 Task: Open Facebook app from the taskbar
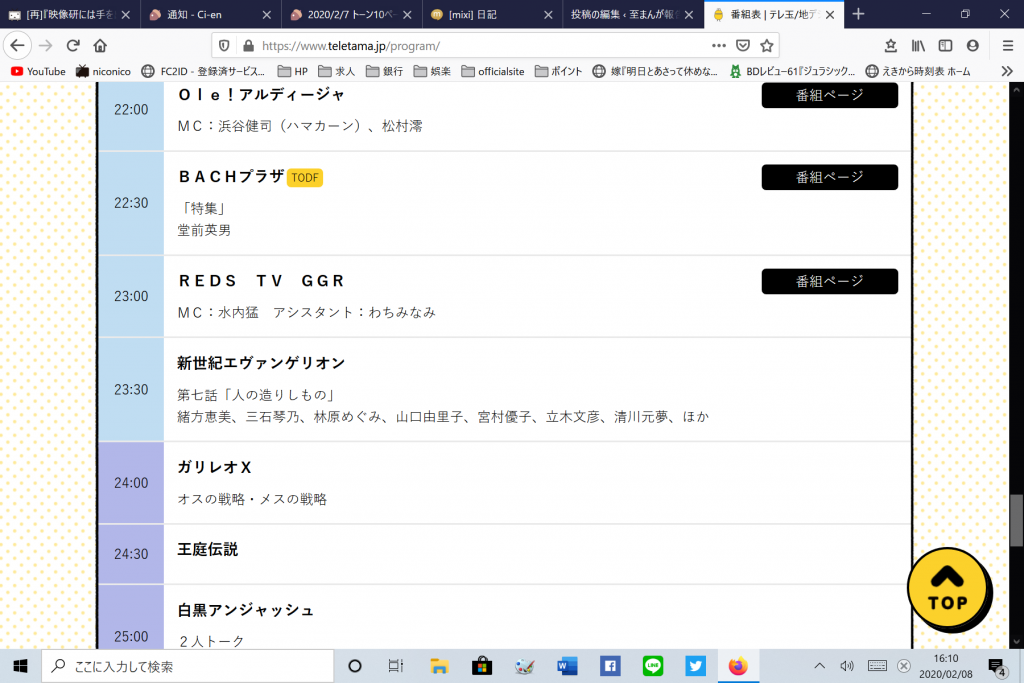[610, 666]
